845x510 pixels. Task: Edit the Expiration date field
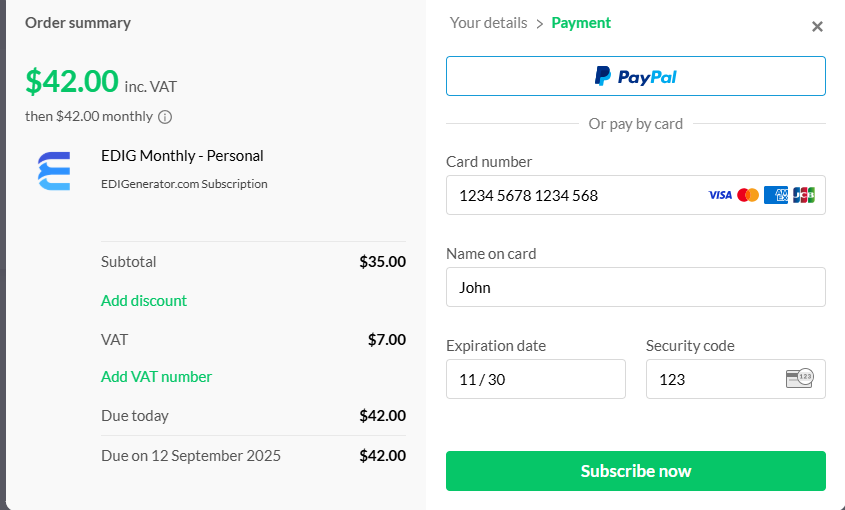click(x=535, y=379)
